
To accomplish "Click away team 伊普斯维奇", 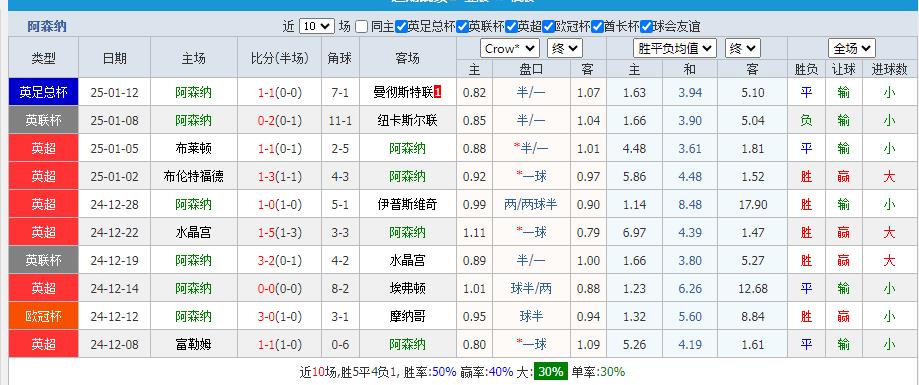I will pos(407,205).
